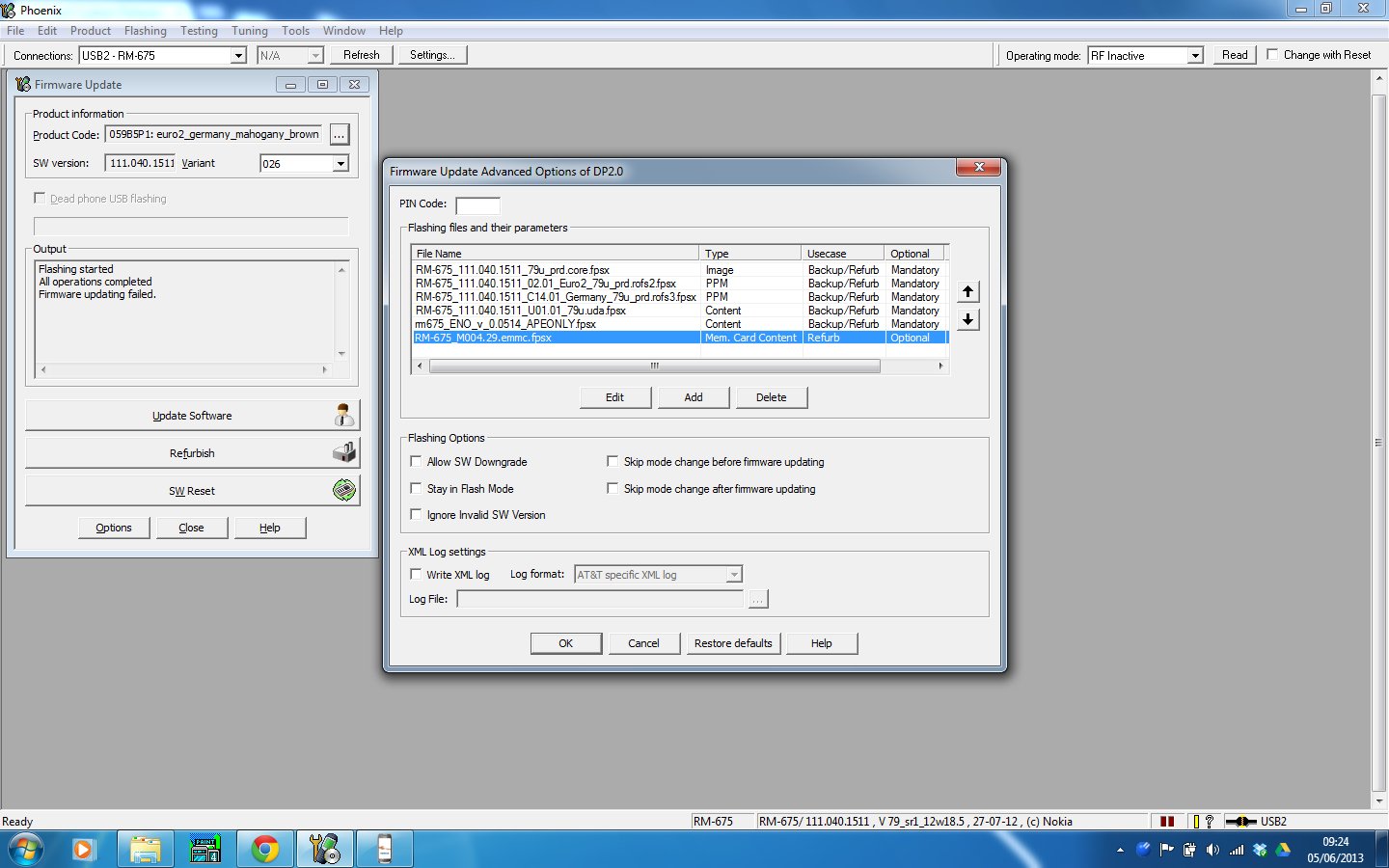Move selected flashing file down with arrow
The width and height of the screenshot is (1389, 868).
click(x=968, y=319)
